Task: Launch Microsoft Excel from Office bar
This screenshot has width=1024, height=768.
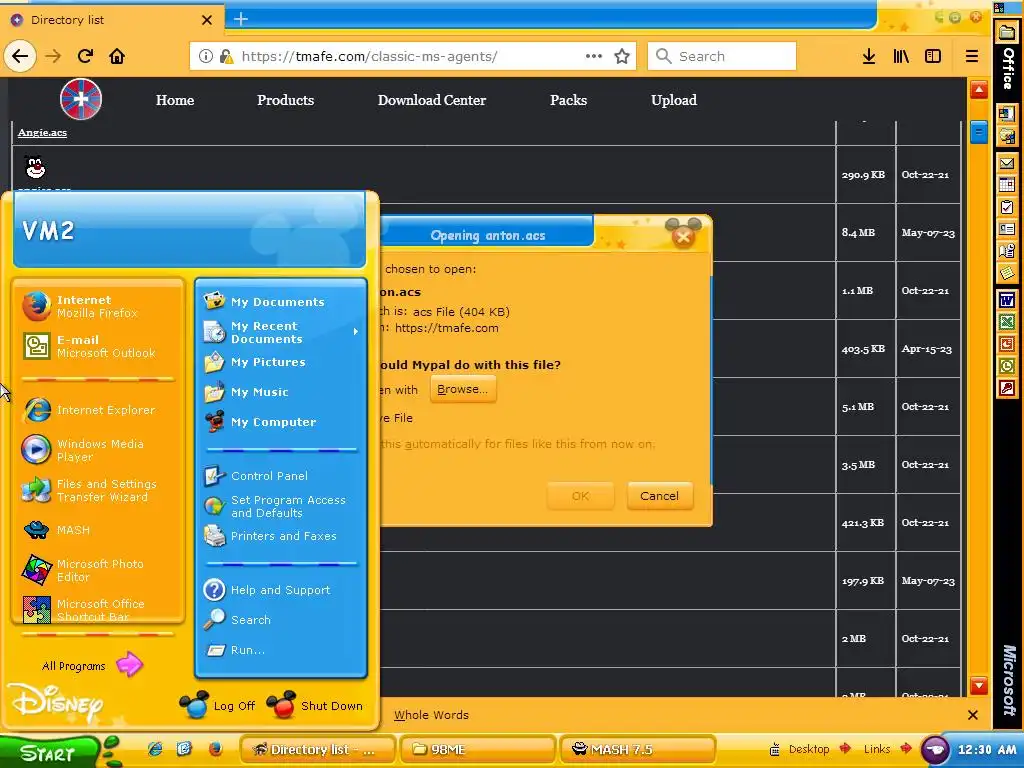Action: 1007,322
